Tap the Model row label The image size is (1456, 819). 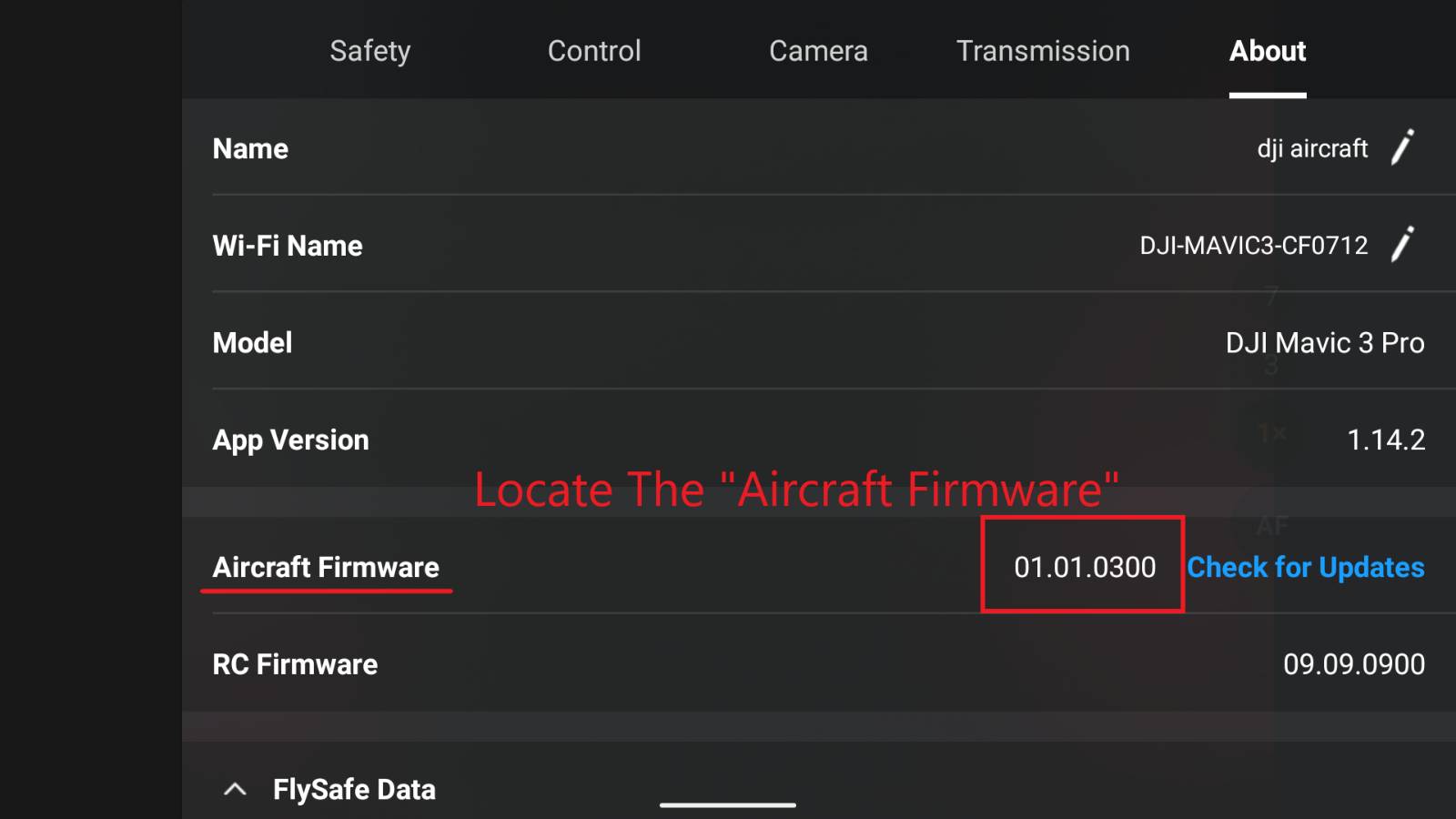coord(252,343)
